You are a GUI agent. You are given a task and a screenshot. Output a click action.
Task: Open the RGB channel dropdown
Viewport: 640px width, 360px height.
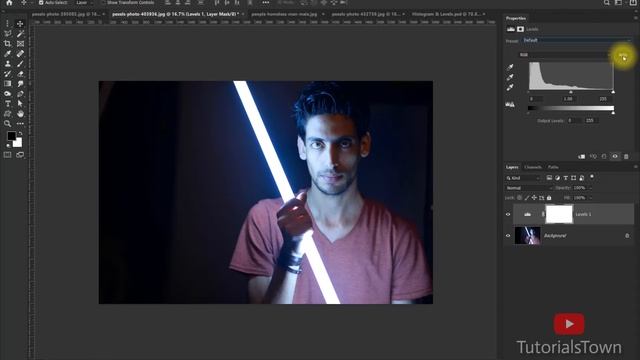click(565, 55)
